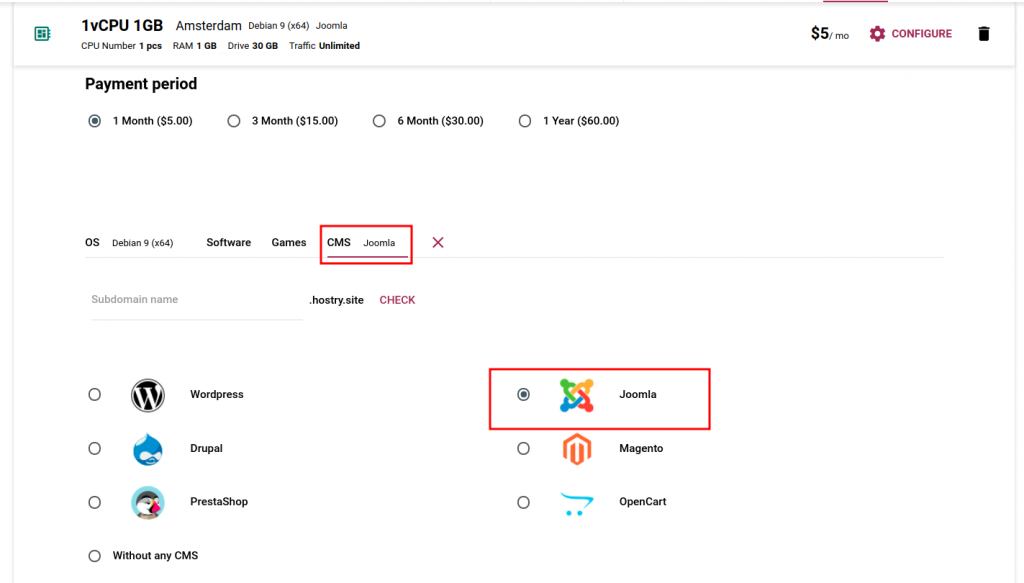Switch to the Software tab

229,242
